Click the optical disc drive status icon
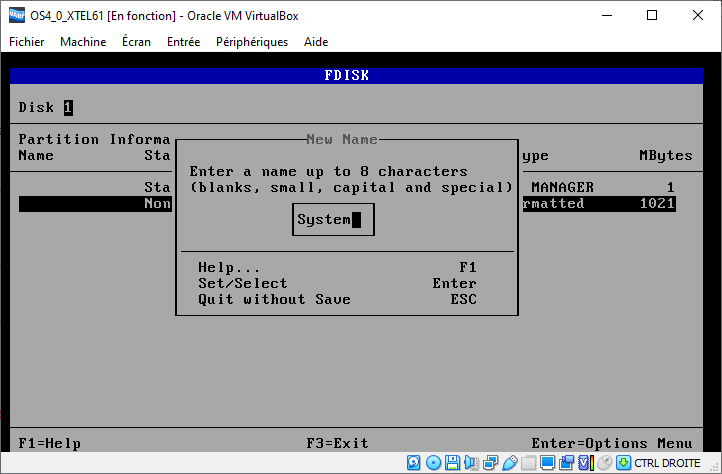This screenshot has width=722, height=474. click(434, 463)
